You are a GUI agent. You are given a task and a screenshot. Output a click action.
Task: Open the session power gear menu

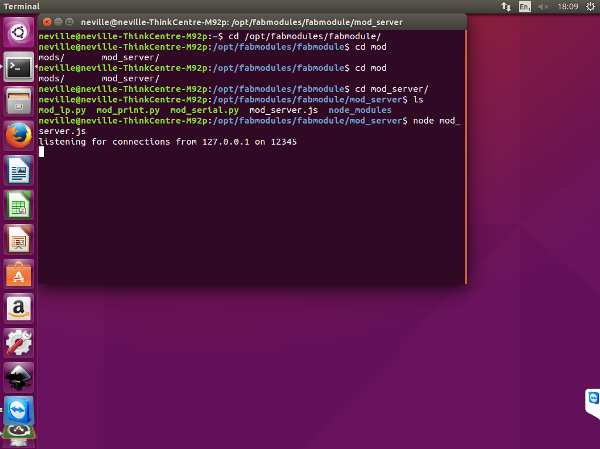coord(590,7)
